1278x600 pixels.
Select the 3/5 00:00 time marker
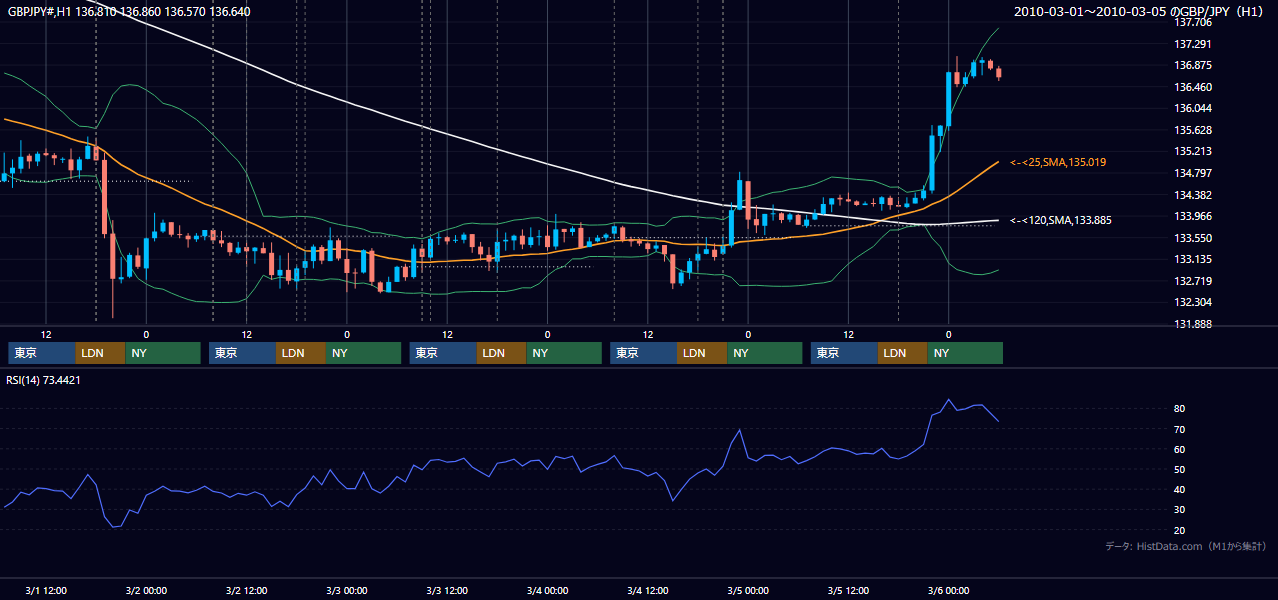click(x=748, y=591)
